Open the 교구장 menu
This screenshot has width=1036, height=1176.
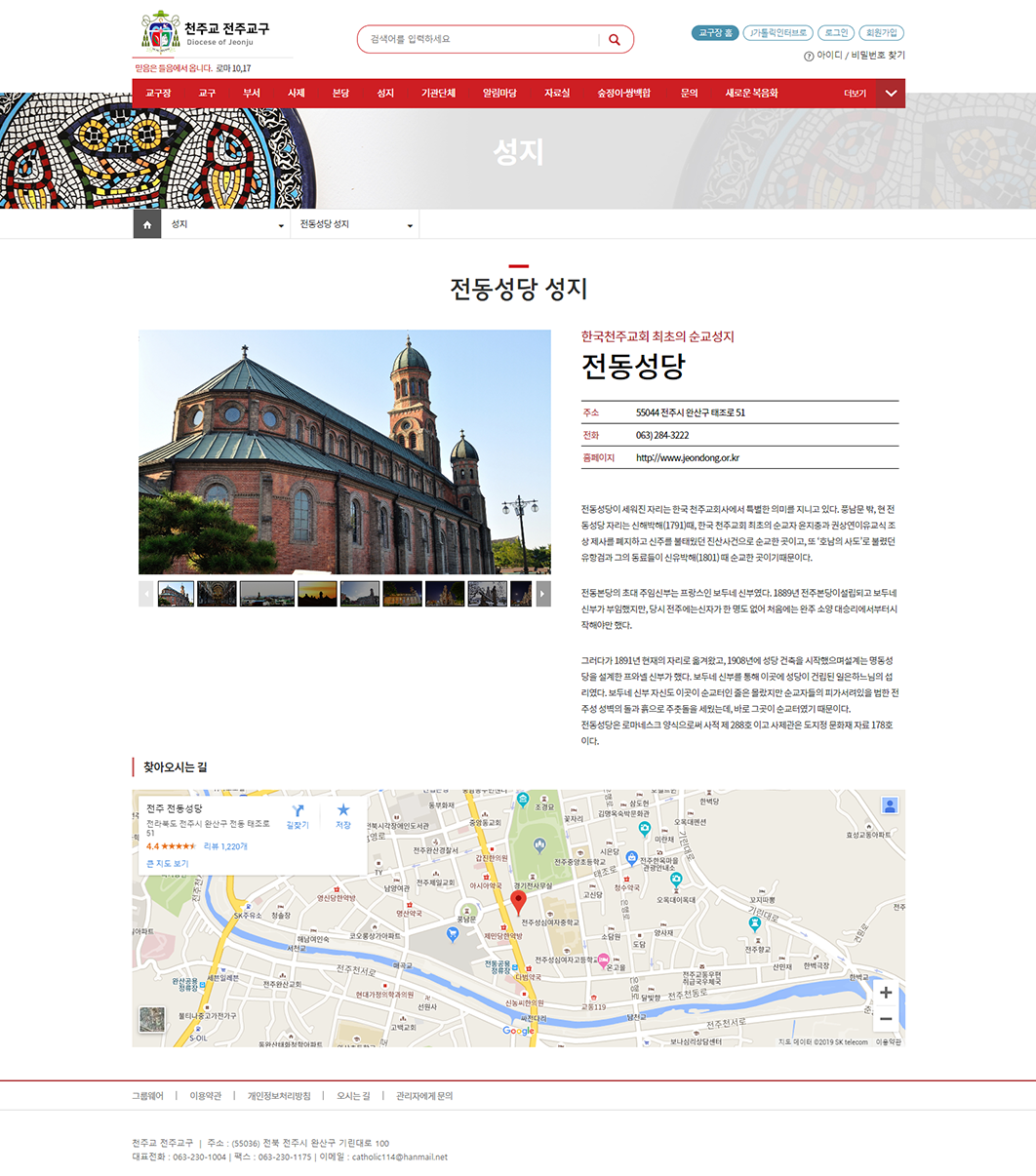(158, 94)
